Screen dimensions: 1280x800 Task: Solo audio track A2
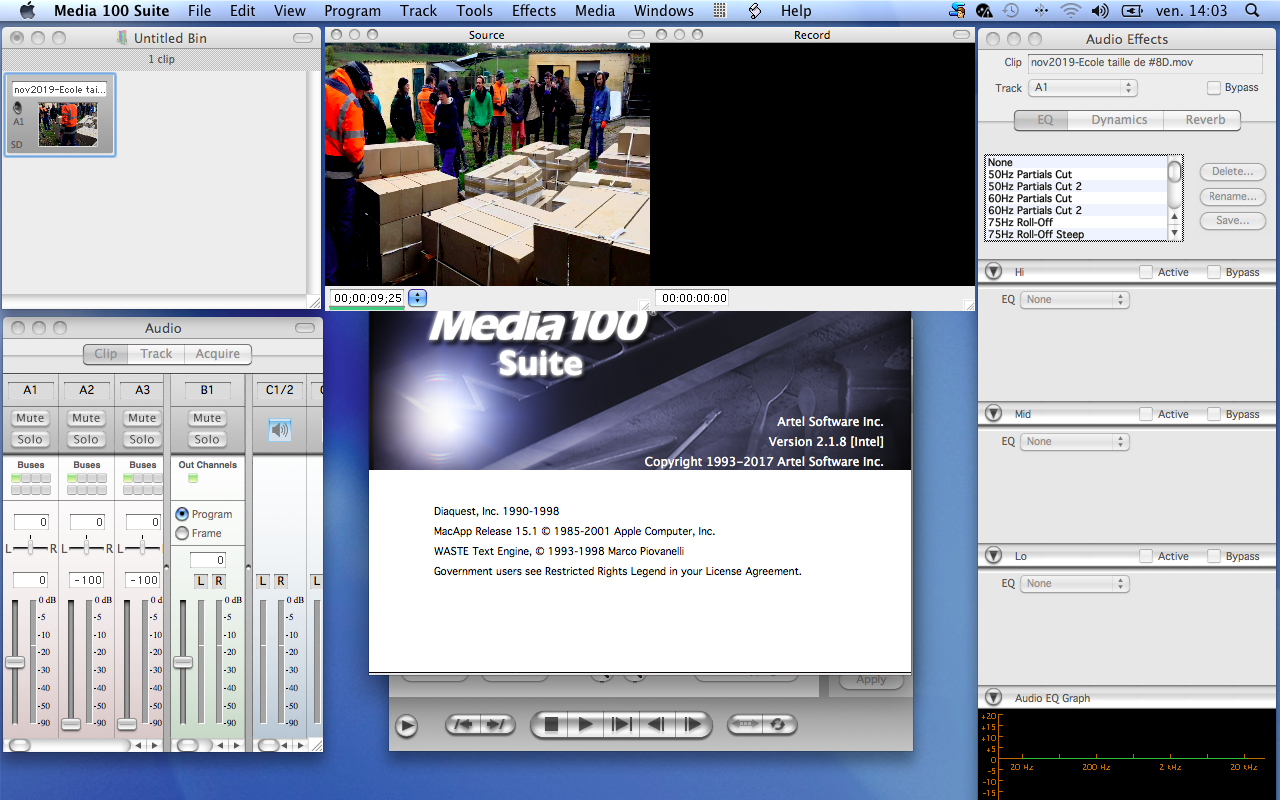(86, 439)
